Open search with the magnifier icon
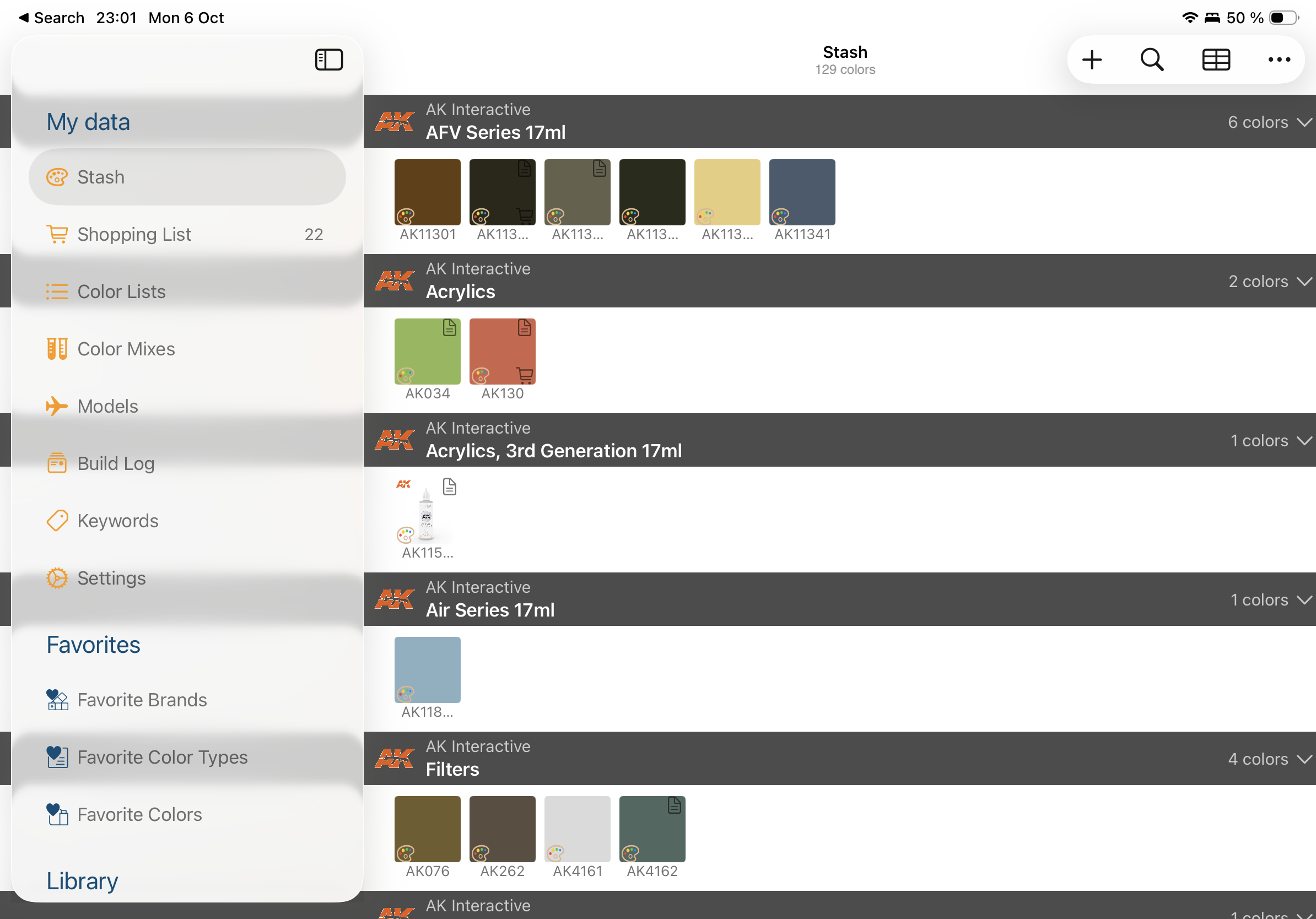Screen dimensions: 1316x919 click(x=1152, y=60)
